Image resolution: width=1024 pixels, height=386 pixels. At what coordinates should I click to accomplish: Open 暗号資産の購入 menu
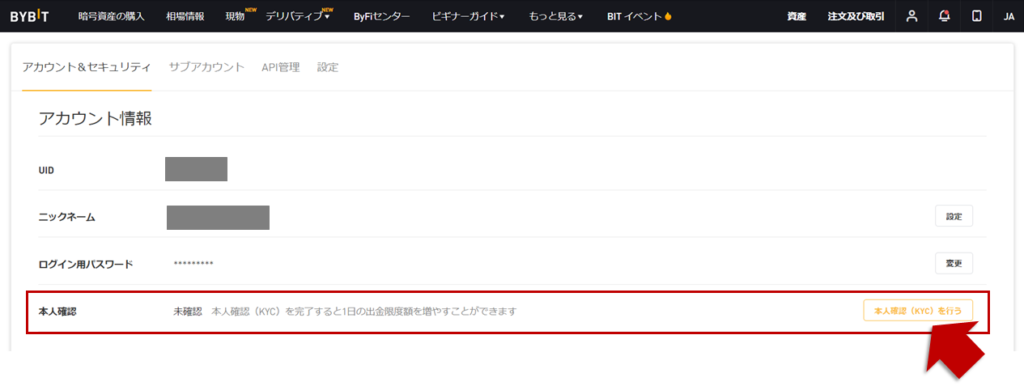pos(111,16)
